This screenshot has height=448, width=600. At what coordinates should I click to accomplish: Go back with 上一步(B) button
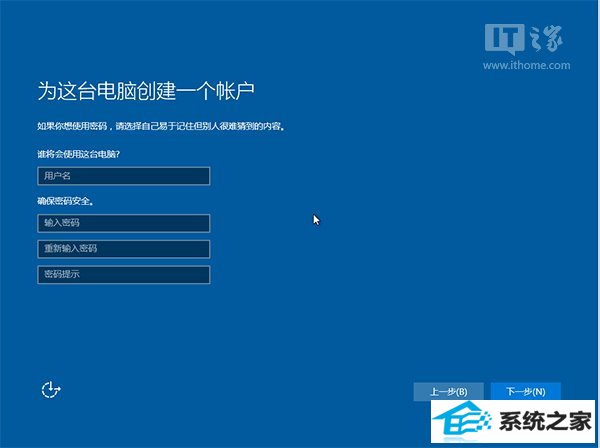point(448,392)
